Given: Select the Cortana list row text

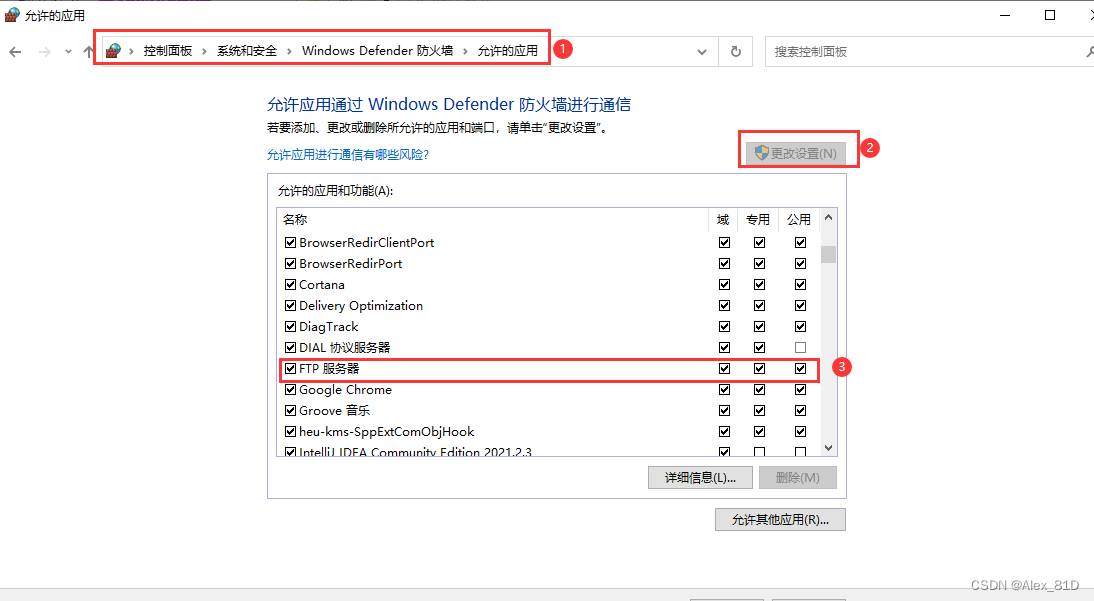Looking at the screenshot, I should tap(322, 285).
